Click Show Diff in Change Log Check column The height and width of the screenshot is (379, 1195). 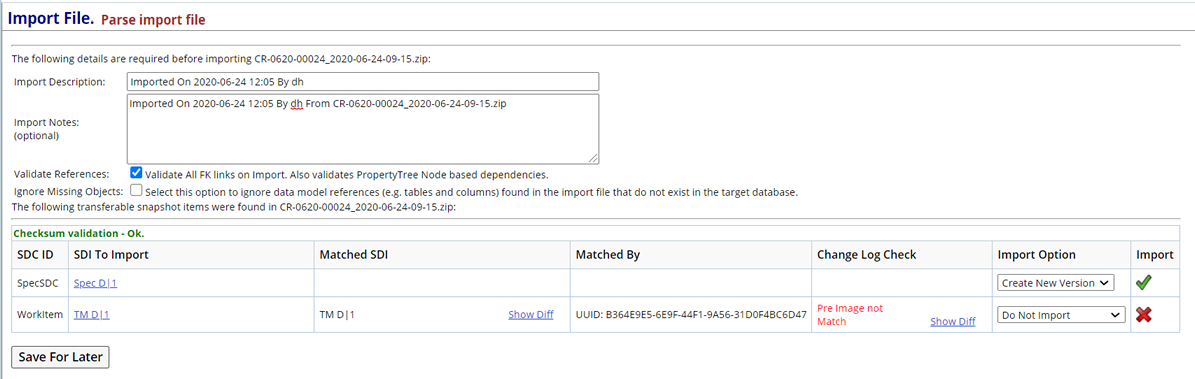point(953,321)
